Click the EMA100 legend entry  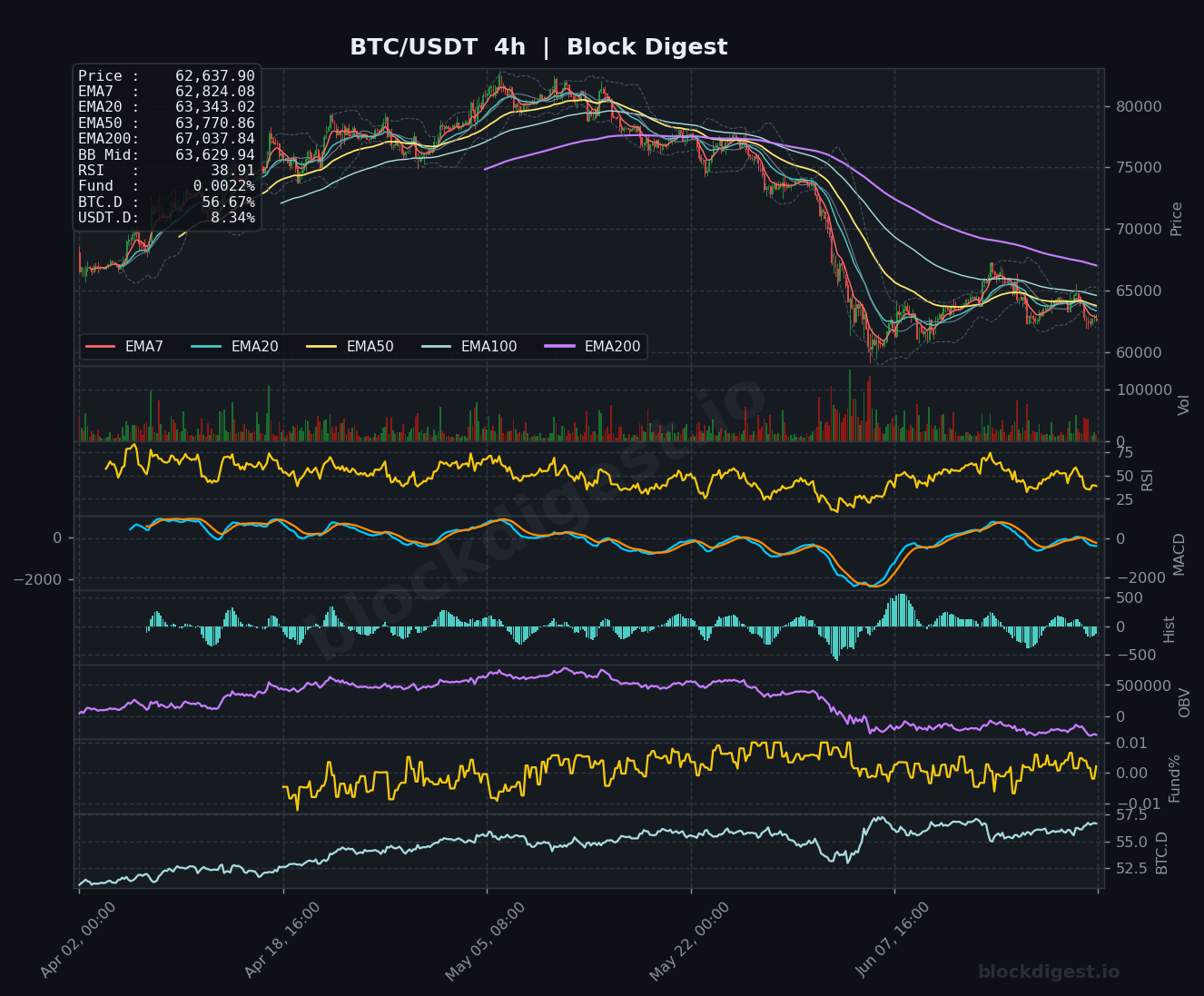pos(470,347)
